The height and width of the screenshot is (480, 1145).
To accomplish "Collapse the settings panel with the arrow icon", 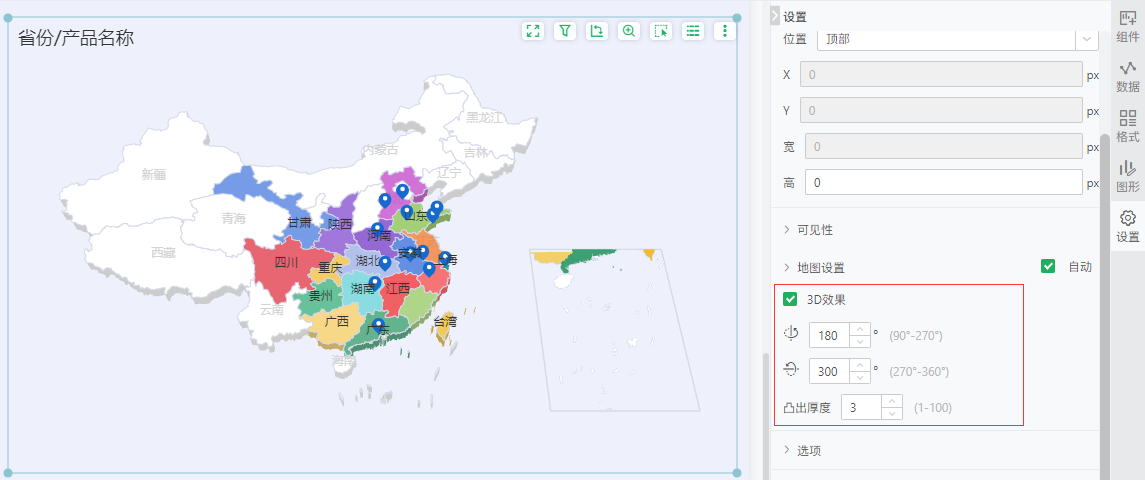I will click(774, 16).
